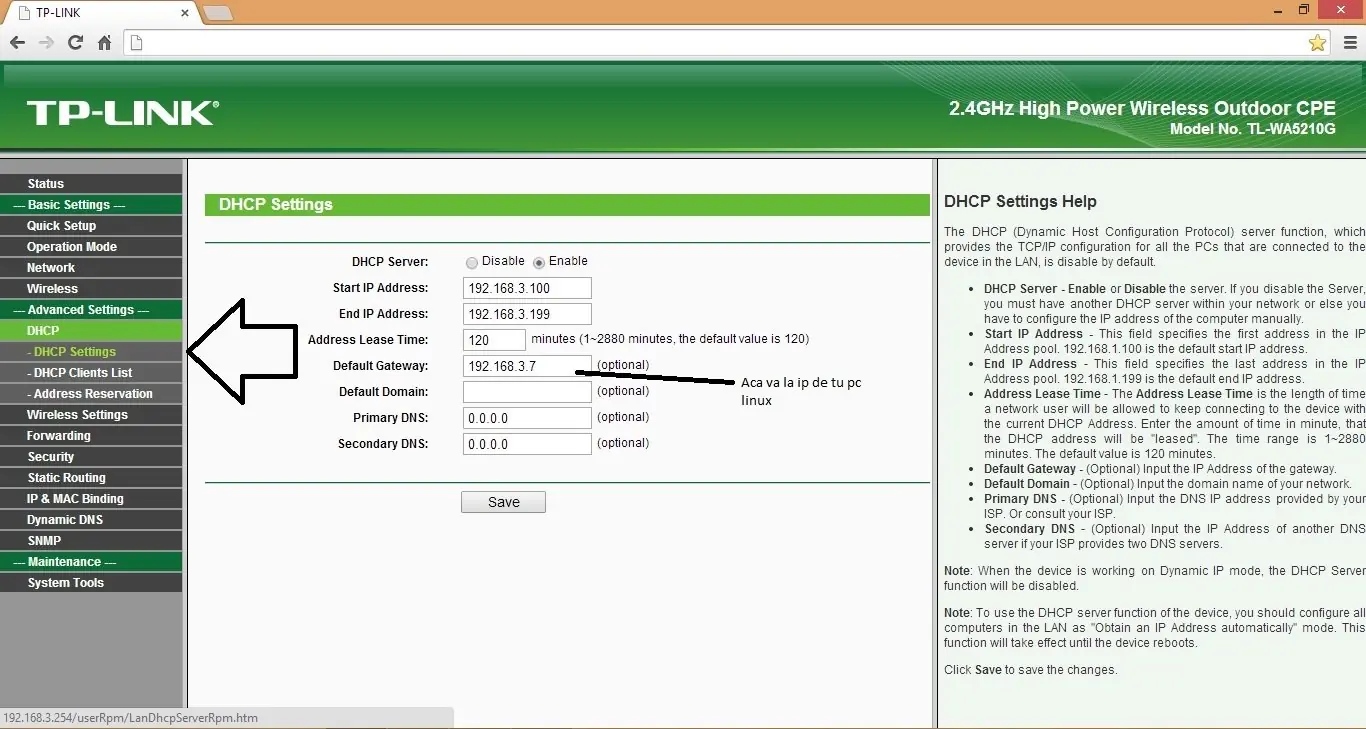Click the 'Advanced Settings' section header
The image size is (1366, 729).
[91, 310]
